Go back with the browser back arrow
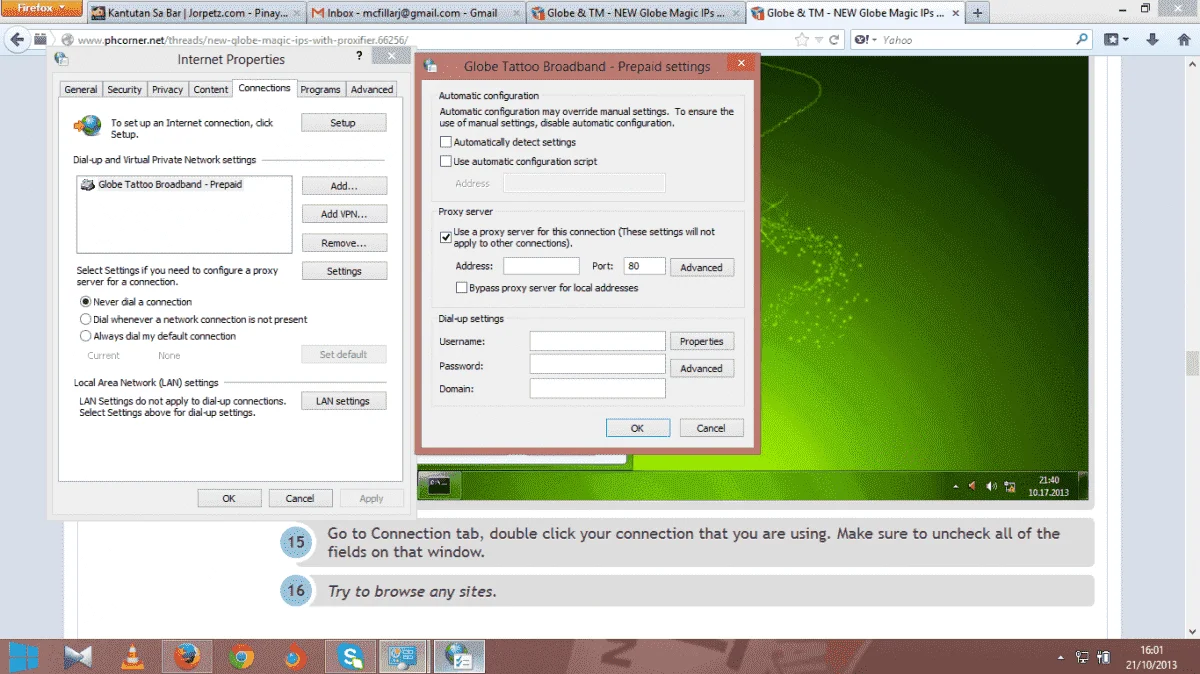1200x674 pixels. pyautogui.click(x=16, y=40)
